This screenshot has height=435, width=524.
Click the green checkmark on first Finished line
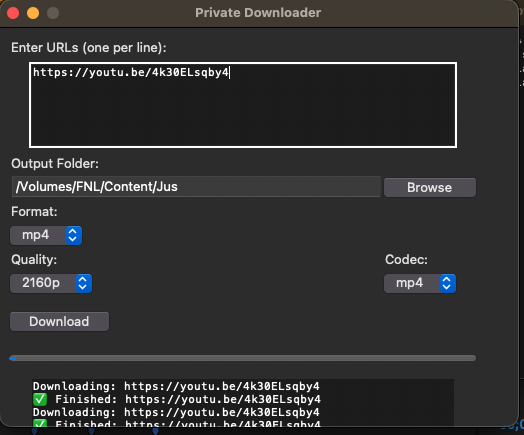click(x=40, y=399)
